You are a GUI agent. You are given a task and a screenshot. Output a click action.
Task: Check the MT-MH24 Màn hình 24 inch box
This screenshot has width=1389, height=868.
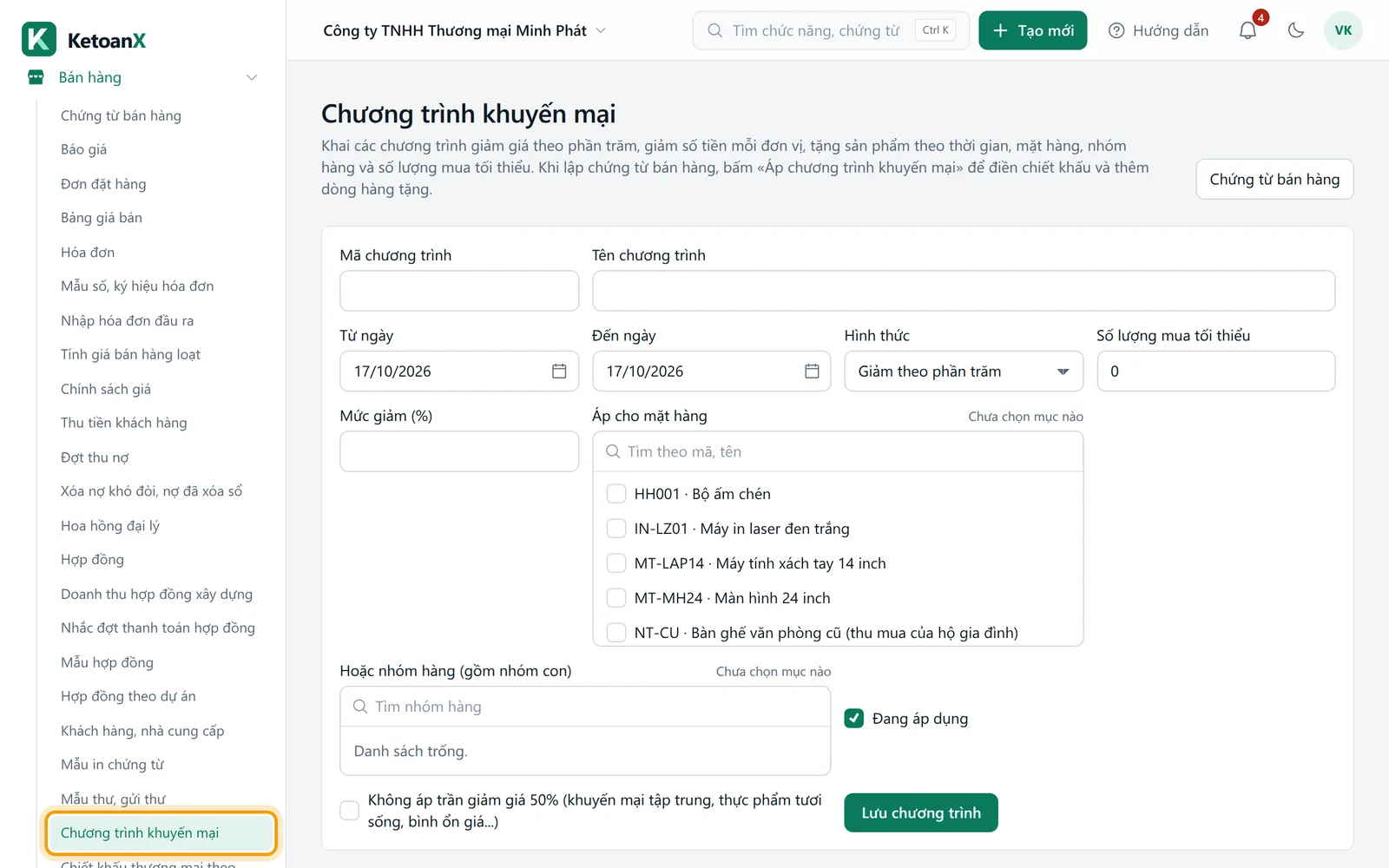coord(616,598)
